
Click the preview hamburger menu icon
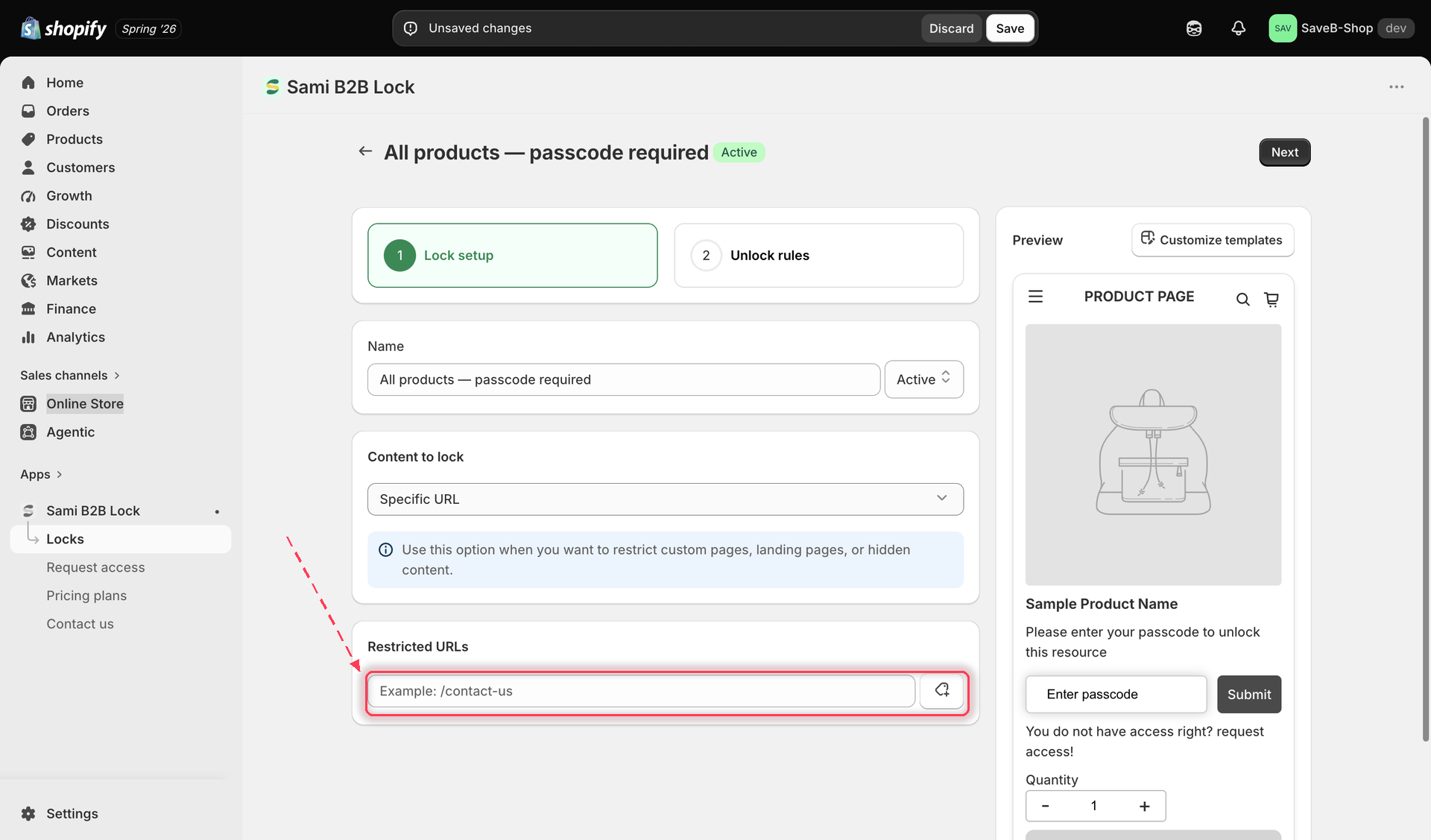pos(1035,297)
